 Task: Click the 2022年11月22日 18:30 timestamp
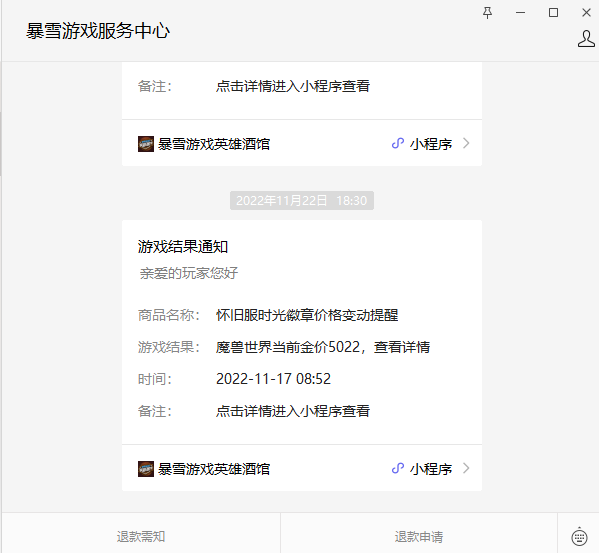[x=302, y=201]
